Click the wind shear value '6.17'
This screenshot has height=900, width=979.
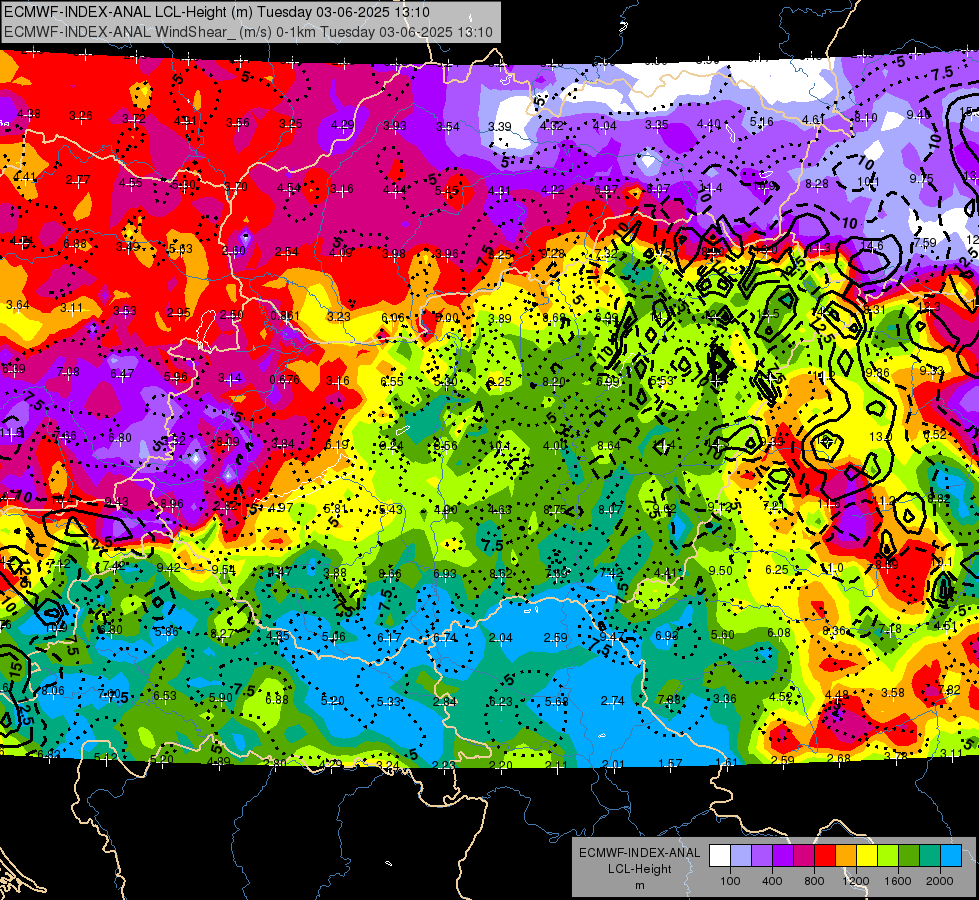tap(388, 638)
